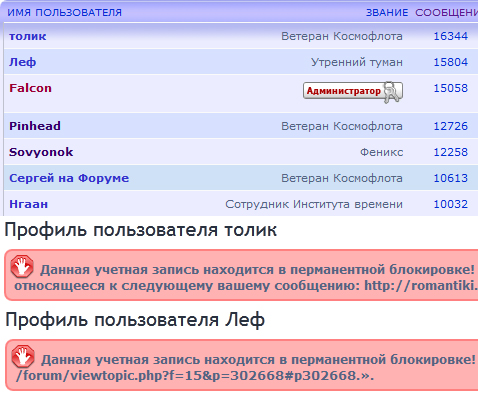Open the user profile link for Нгаан
Viewport: 478px width, 396px height.
(x=28, y=204)
